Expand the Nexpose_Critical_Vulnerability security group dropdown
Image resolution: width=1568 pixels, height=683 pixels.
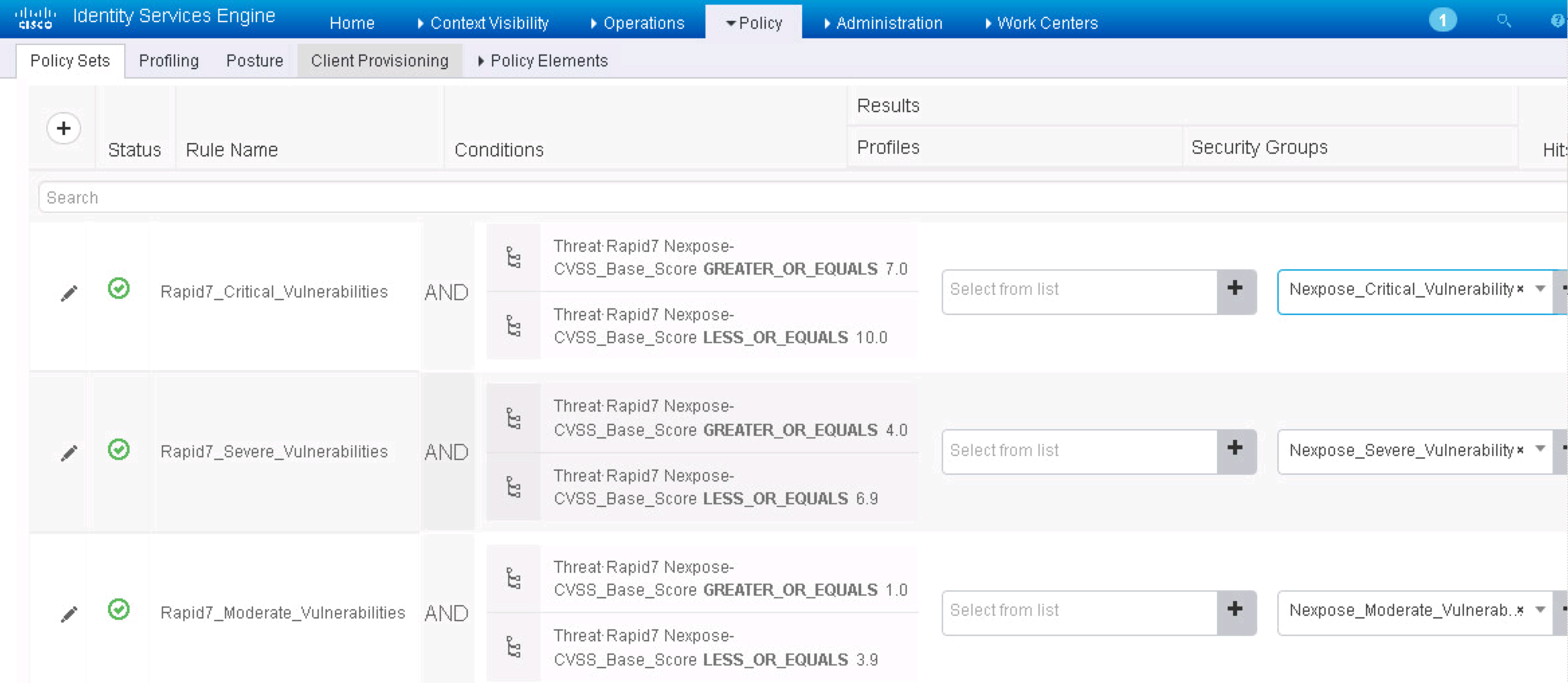tap(1540, 289)
